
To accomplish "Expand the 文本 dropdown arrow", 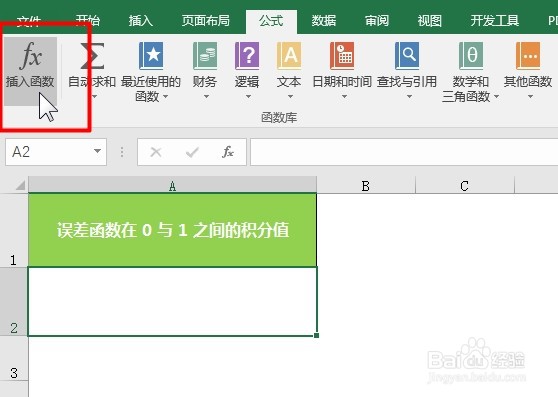I will [x=290, y=96].
